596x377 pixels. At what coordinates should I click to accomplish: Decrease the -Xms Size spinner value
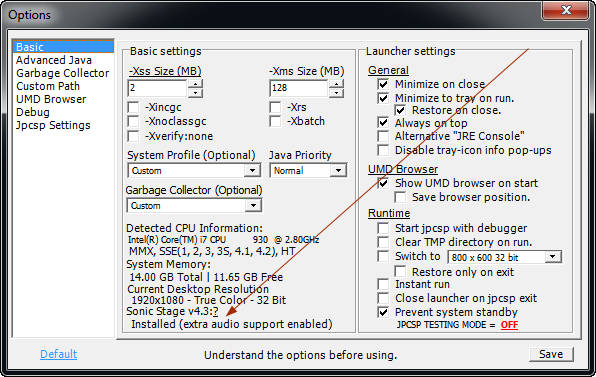pos(337,93)
